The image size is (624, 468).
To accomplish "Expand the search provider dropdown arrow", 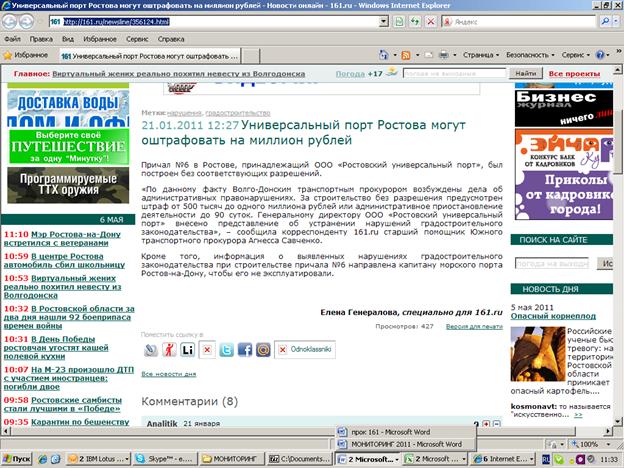I will click(617, 21).
